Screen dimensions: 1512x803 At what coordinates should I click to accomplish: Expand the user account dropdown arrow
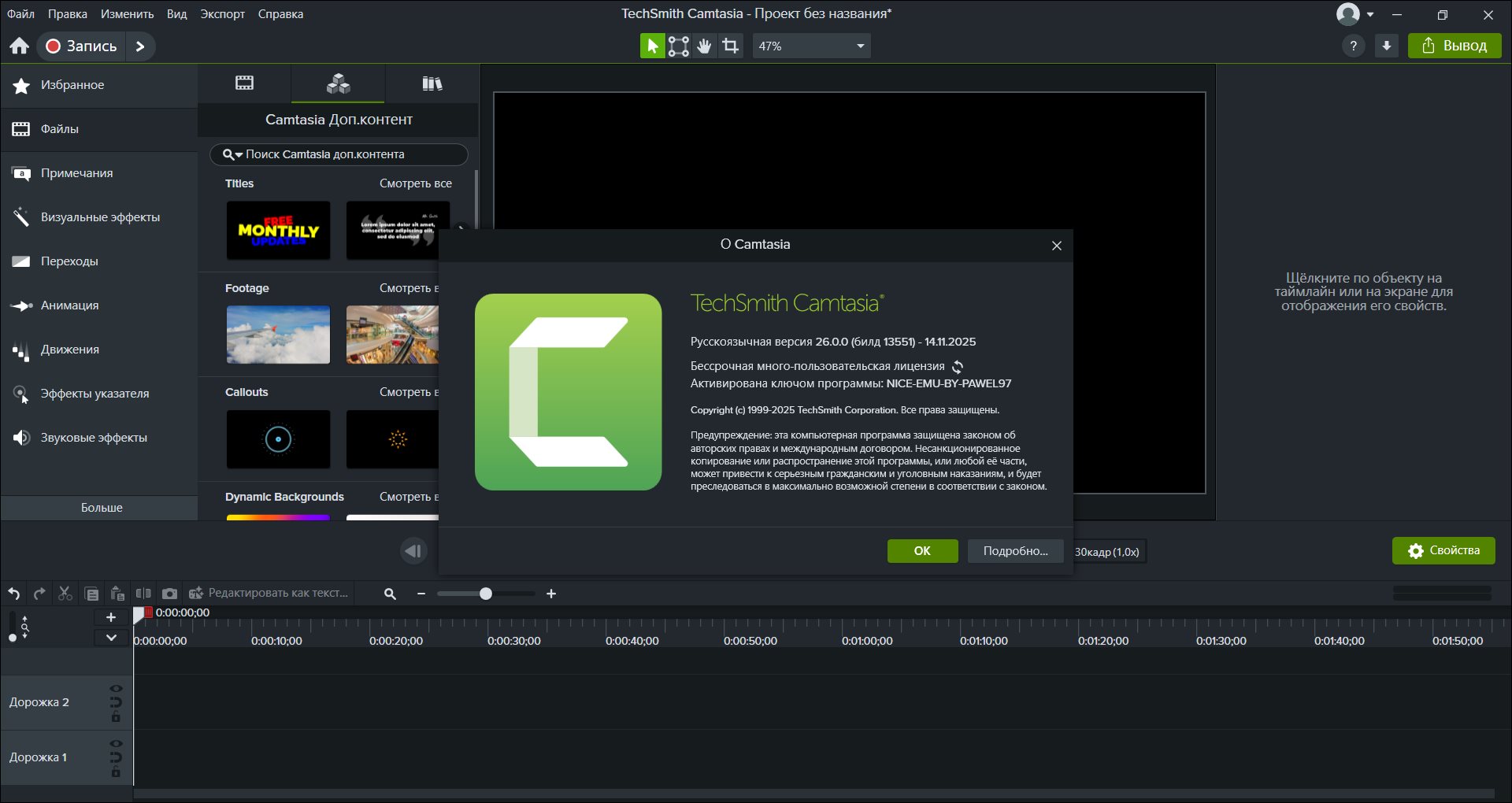coord(1370,14)
